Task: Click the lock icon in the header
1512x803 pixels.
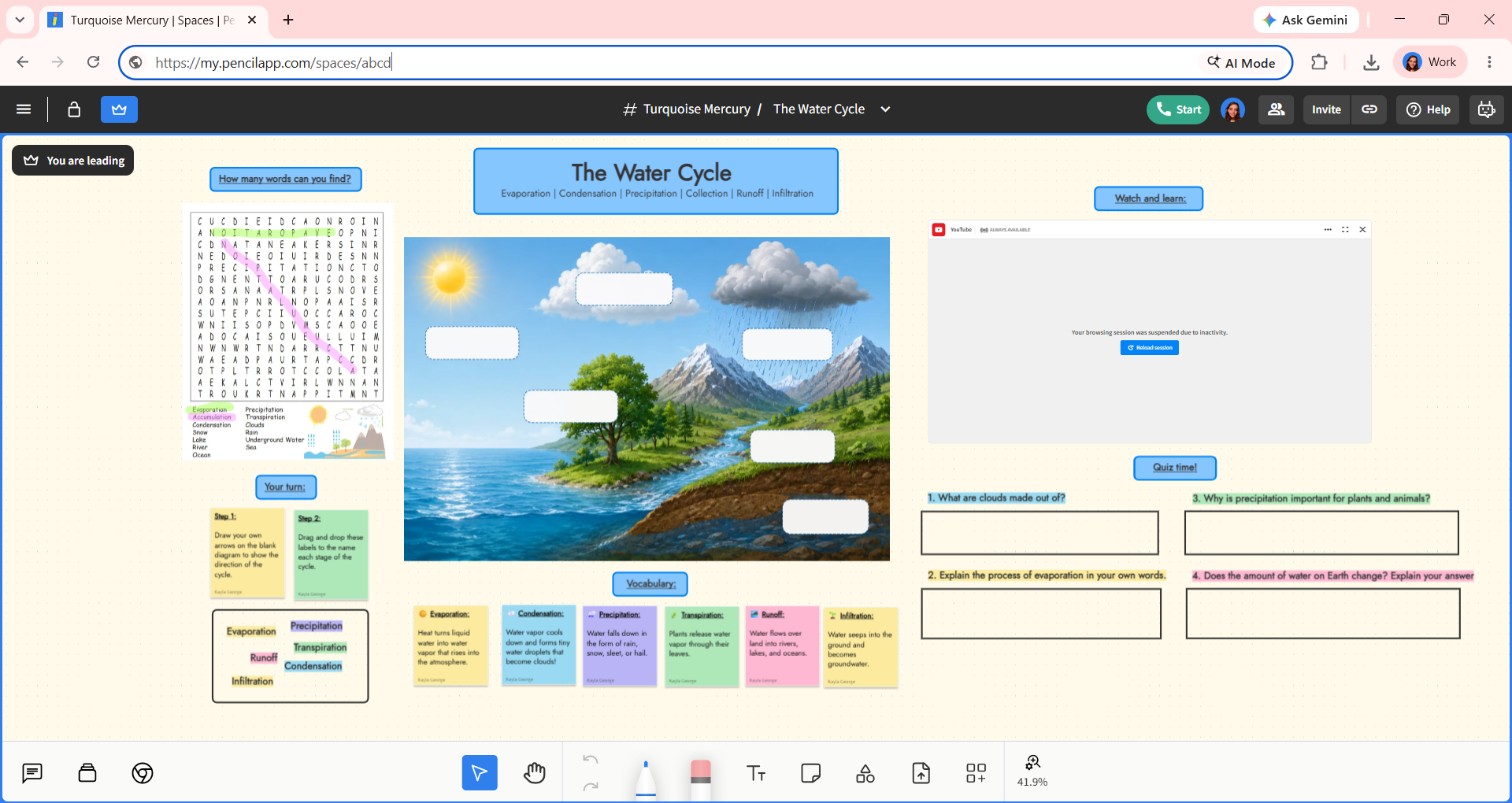Action: [x=74, y=109]
